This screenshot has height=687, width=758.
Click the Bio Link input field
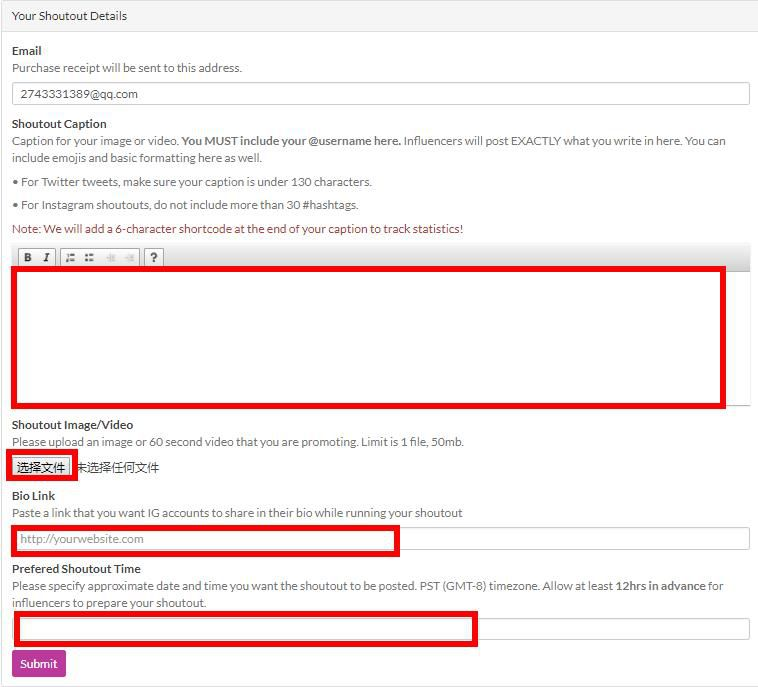point(380,539)
